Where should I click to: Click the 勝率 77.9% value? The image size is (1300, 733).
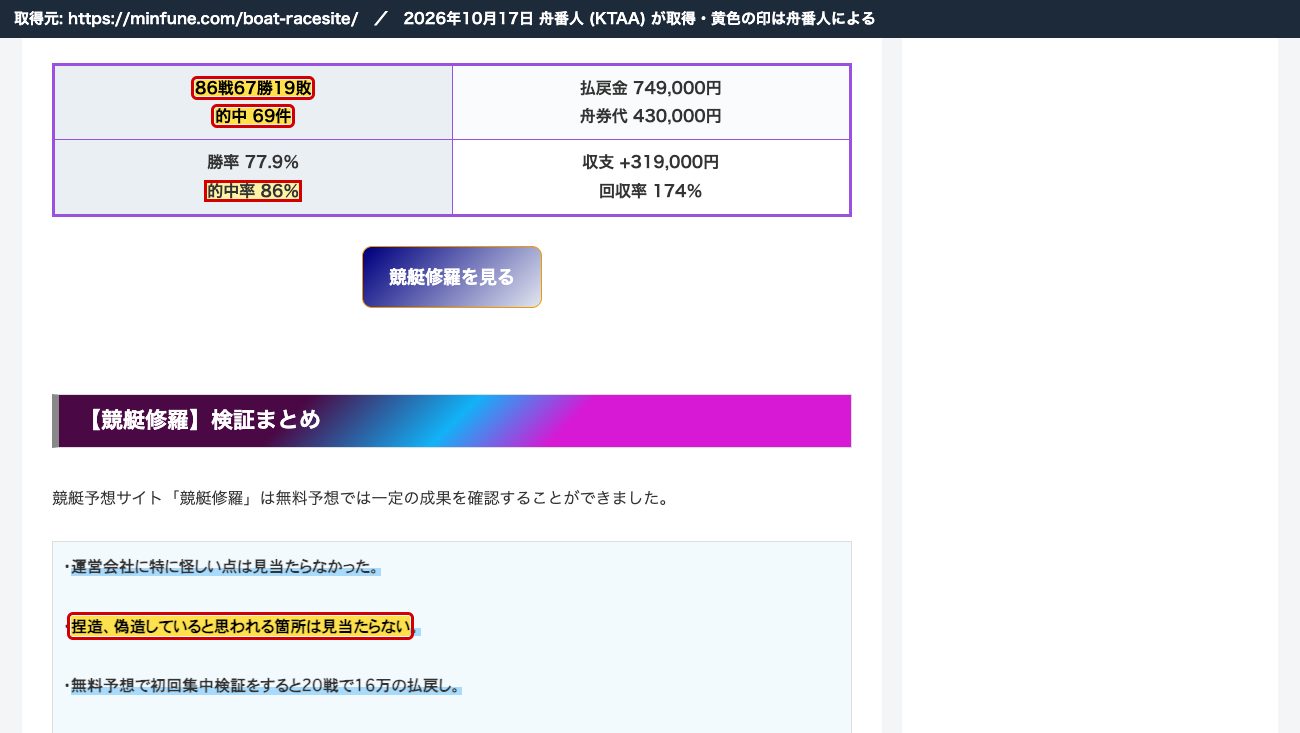pos(253,162)
